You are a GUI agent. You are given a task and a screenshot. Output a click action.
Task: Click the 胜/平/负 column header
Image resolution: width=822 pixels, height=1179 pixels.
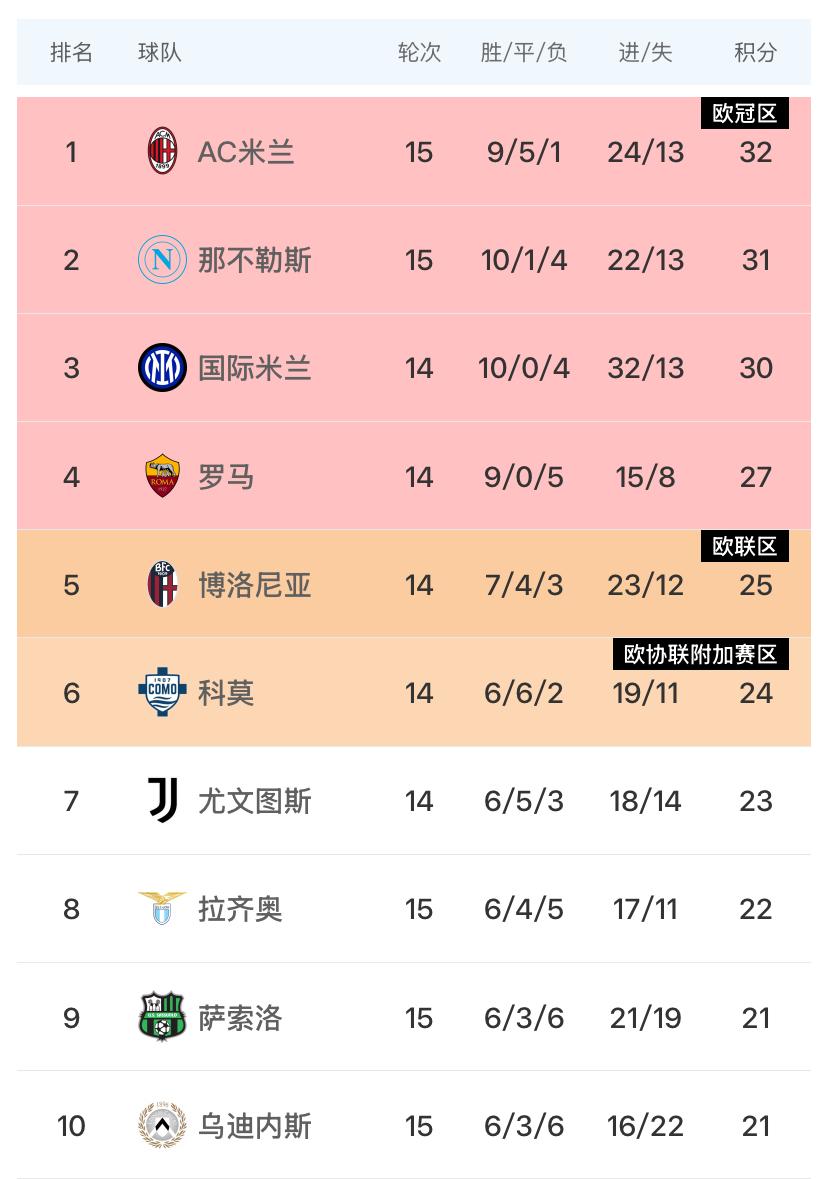tap(523, 53)
